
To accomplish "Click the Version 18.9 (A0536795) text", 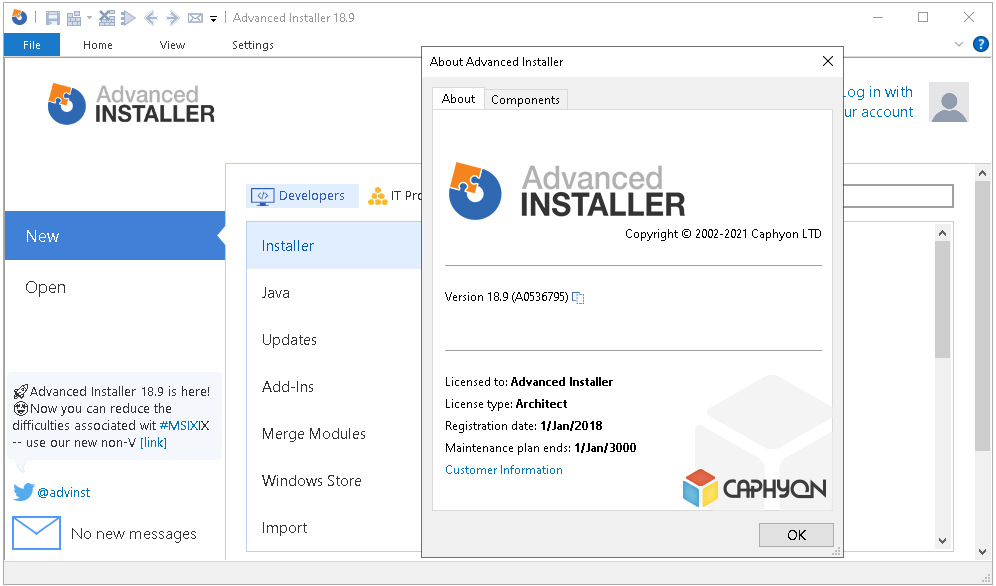I will point(506,296).
